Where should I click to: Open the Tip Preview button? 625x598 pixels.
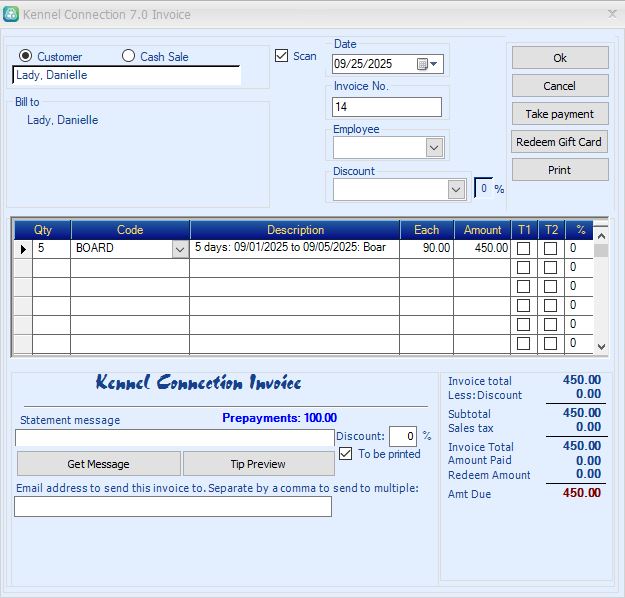[258, 464]
